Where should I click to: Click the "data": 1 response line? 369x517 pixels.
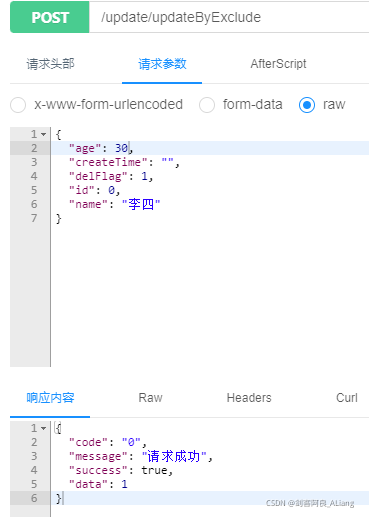210,484
